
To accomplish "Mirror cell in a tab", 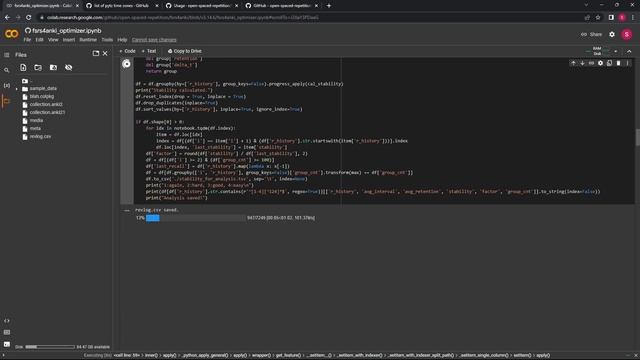I will click(609, 63).
